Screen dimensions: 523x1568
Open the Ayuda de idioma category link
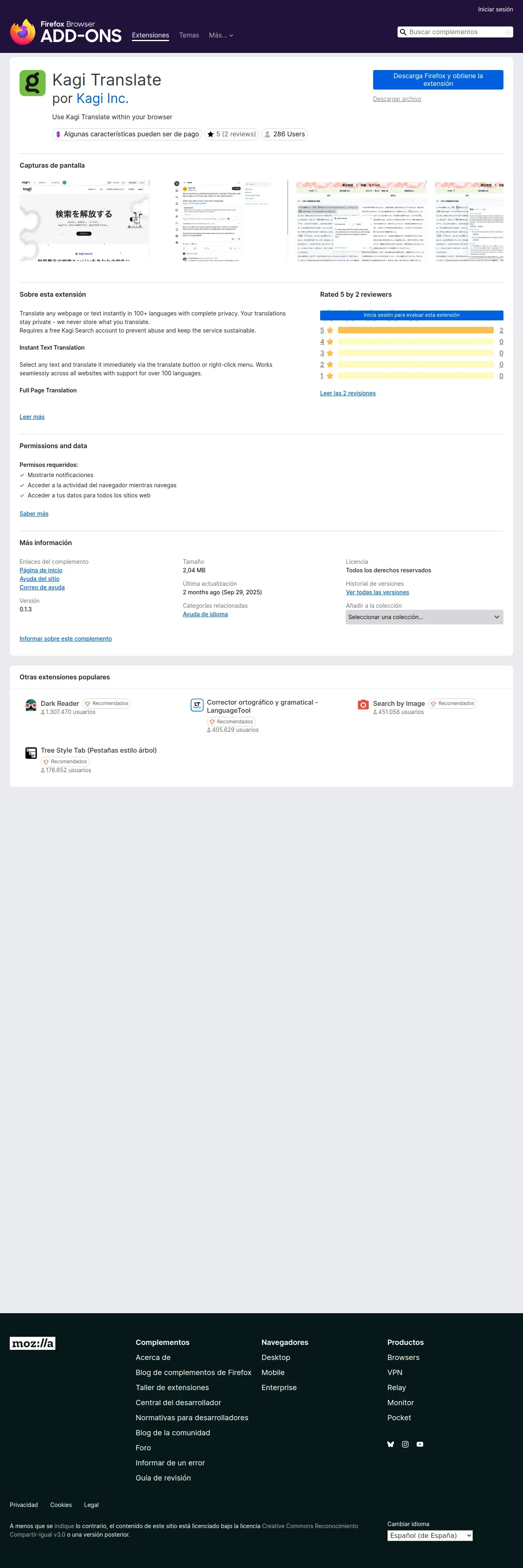205,614
